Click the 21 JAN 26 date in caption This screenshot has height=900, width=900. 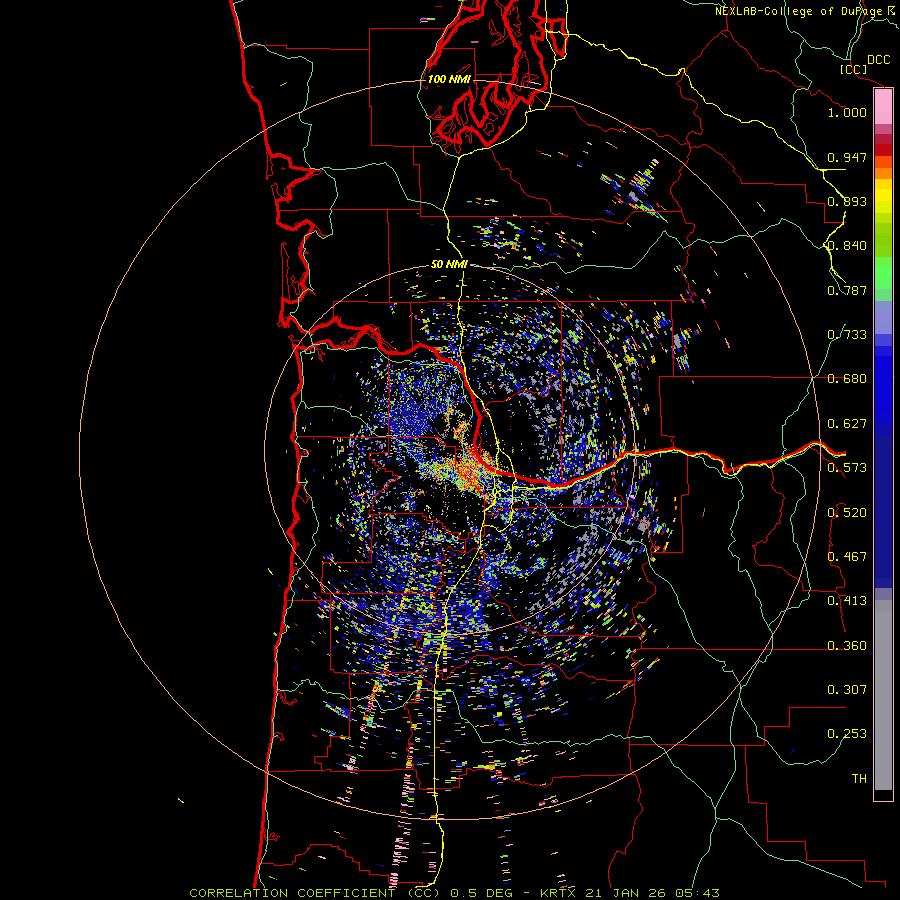[x=626, y=893]
